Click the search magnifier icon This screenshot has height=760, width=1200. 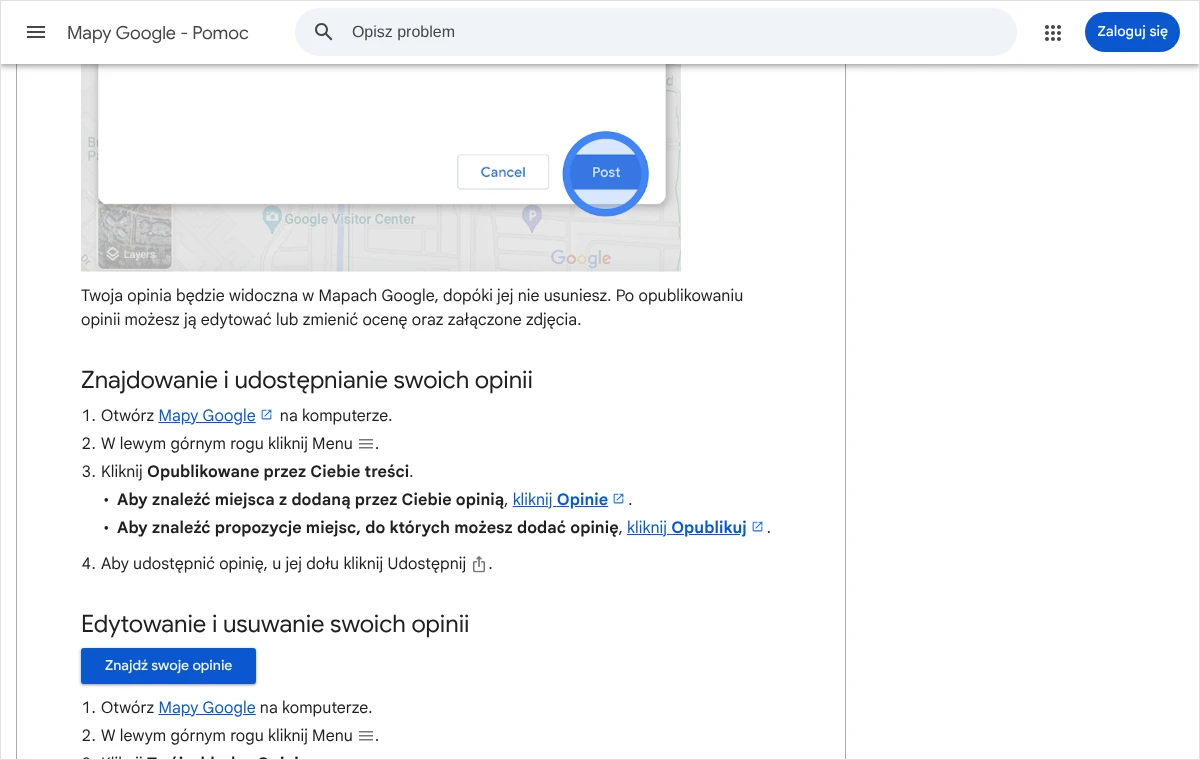coord(323,32)
